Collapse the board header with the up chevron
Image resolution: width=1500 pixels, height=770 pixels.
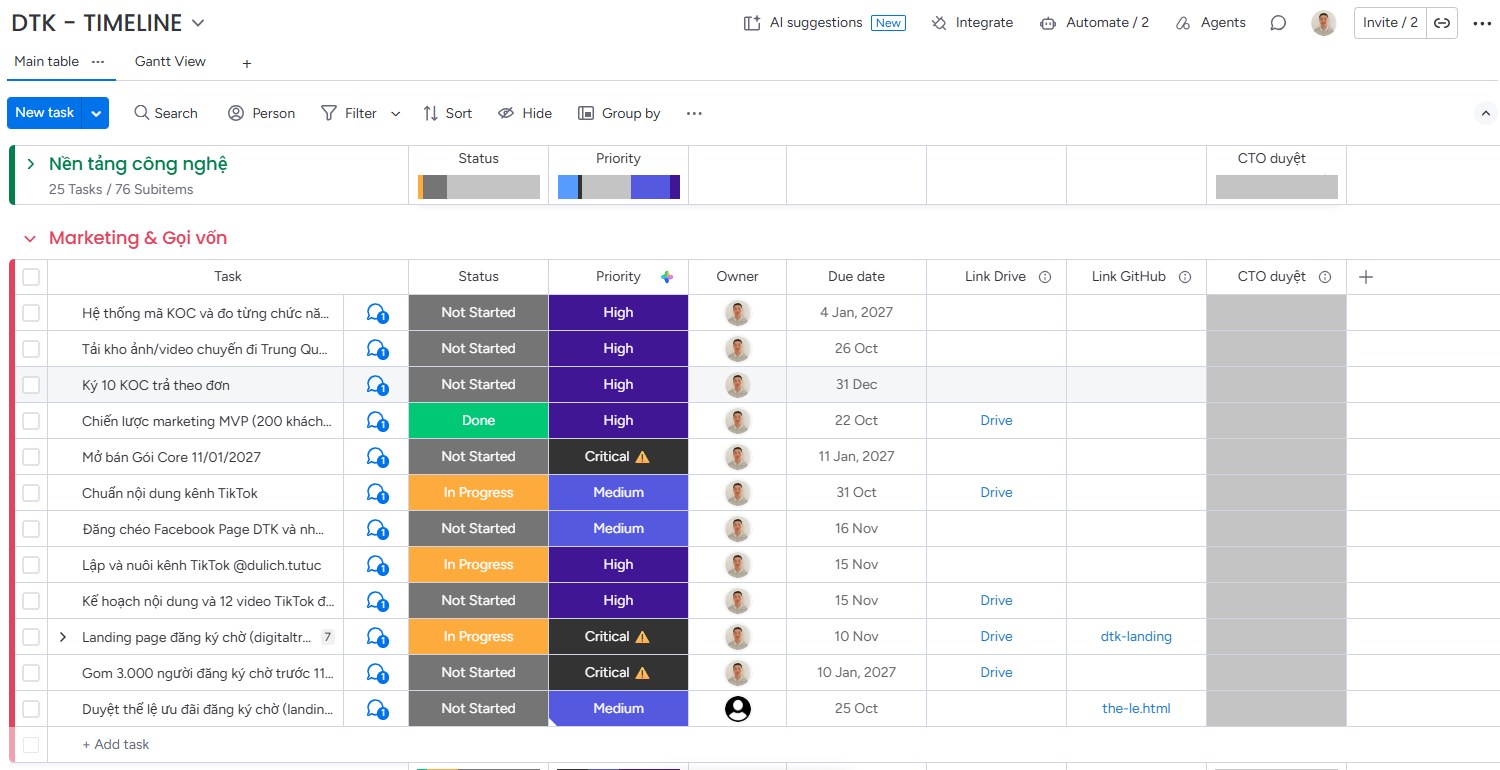coord(1486,113)
